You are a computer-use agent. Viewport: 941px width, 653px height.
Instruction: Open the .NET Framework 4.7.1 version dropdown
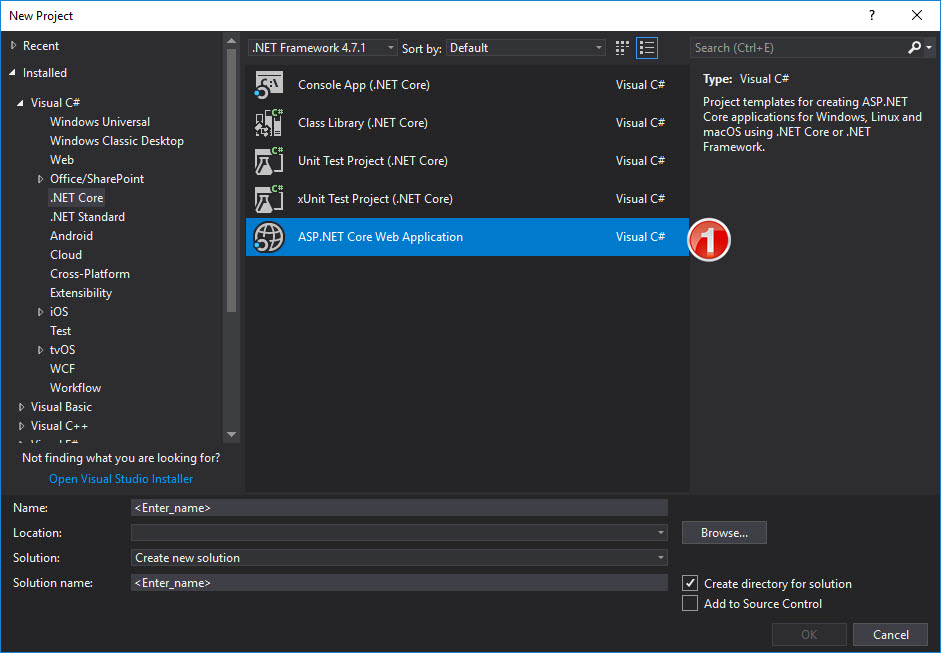[x=323, y=48]
